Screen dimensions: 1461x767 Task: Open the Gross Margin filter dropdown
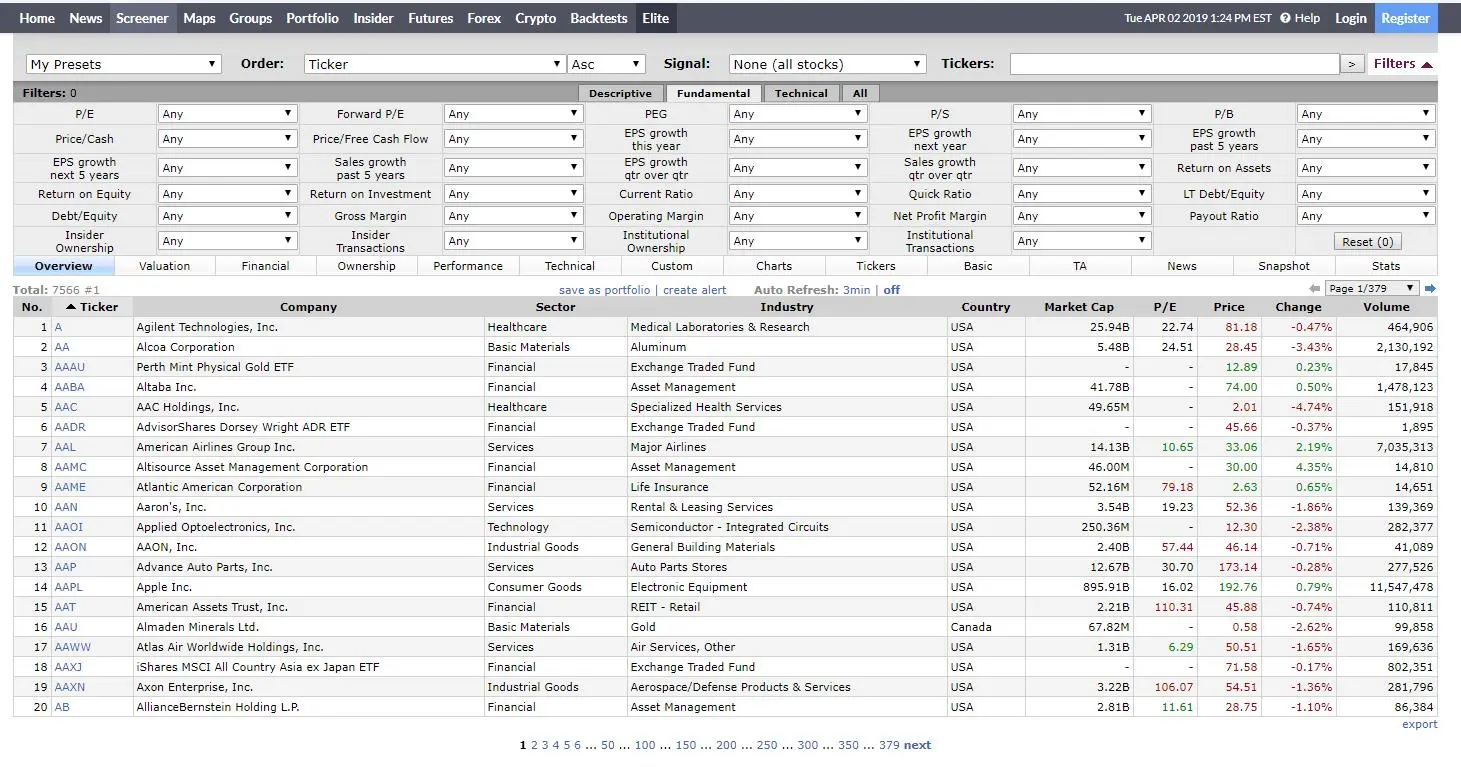coord(513,216)
